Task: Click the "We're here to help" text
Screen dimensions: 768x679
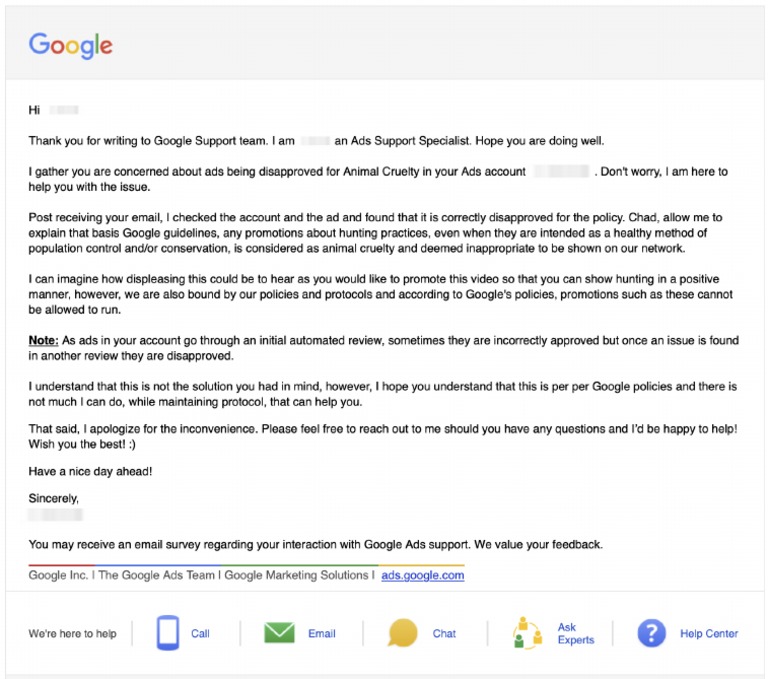Action: pos(73,633)
